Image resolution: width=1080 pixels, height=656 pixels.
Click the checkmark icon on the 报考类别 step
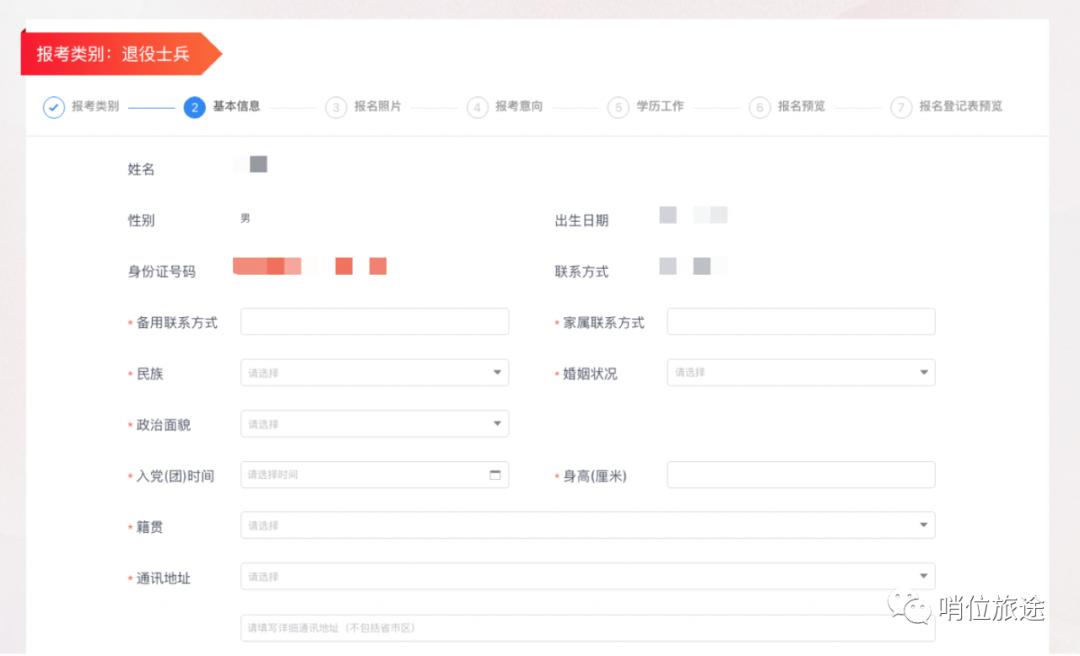pyautogui.click(x=54, y=107)
